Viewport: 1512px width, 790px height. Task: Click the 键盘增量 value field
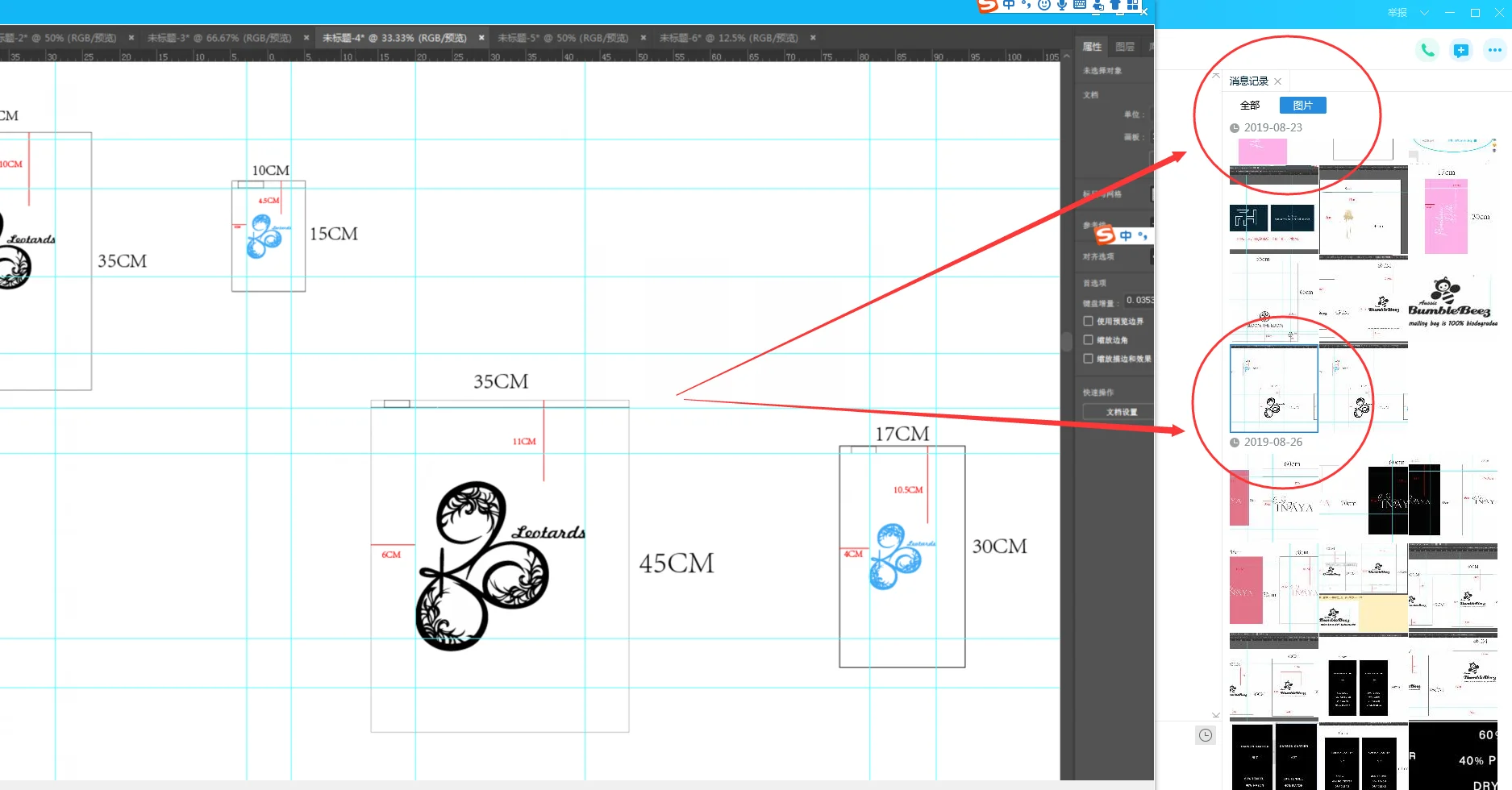1139,301
